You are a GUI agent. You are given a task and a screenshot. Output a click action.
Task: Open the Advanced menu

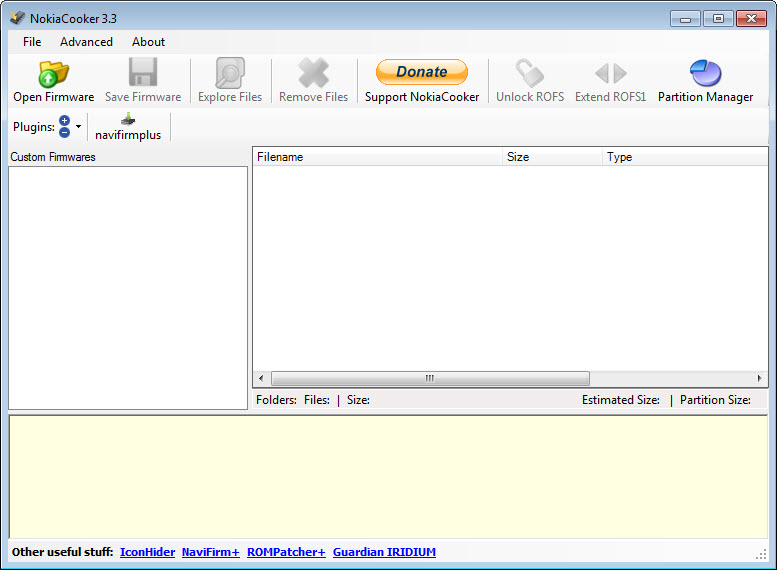point(86,42)
